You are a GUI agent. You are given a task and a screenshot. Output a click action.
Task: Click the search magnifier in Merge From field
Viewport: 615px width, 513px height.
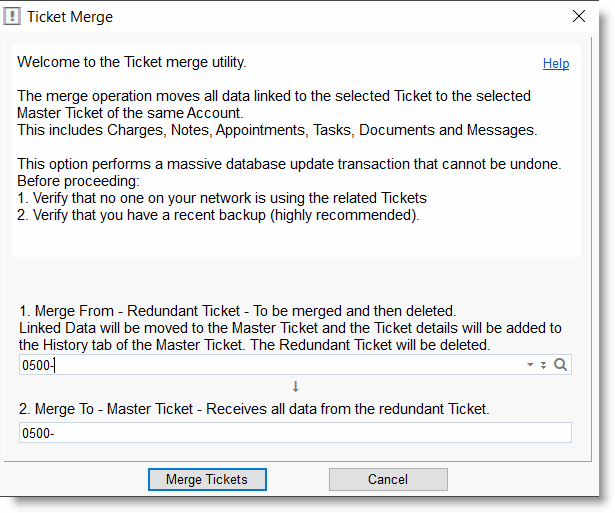561,365
